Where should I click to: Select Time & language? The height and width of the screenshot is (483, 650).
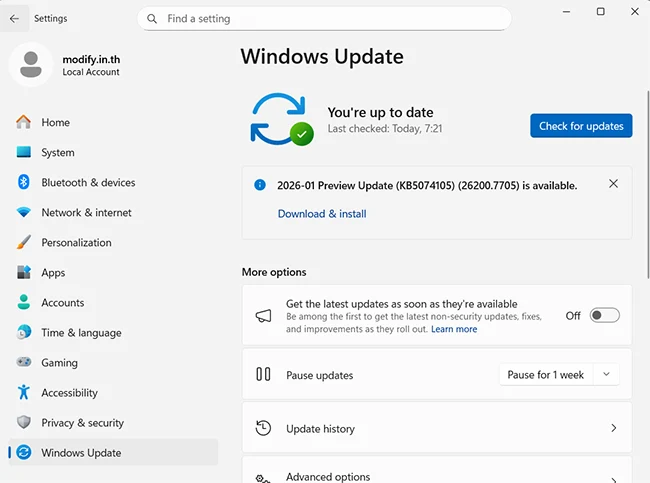pos(113,333)
